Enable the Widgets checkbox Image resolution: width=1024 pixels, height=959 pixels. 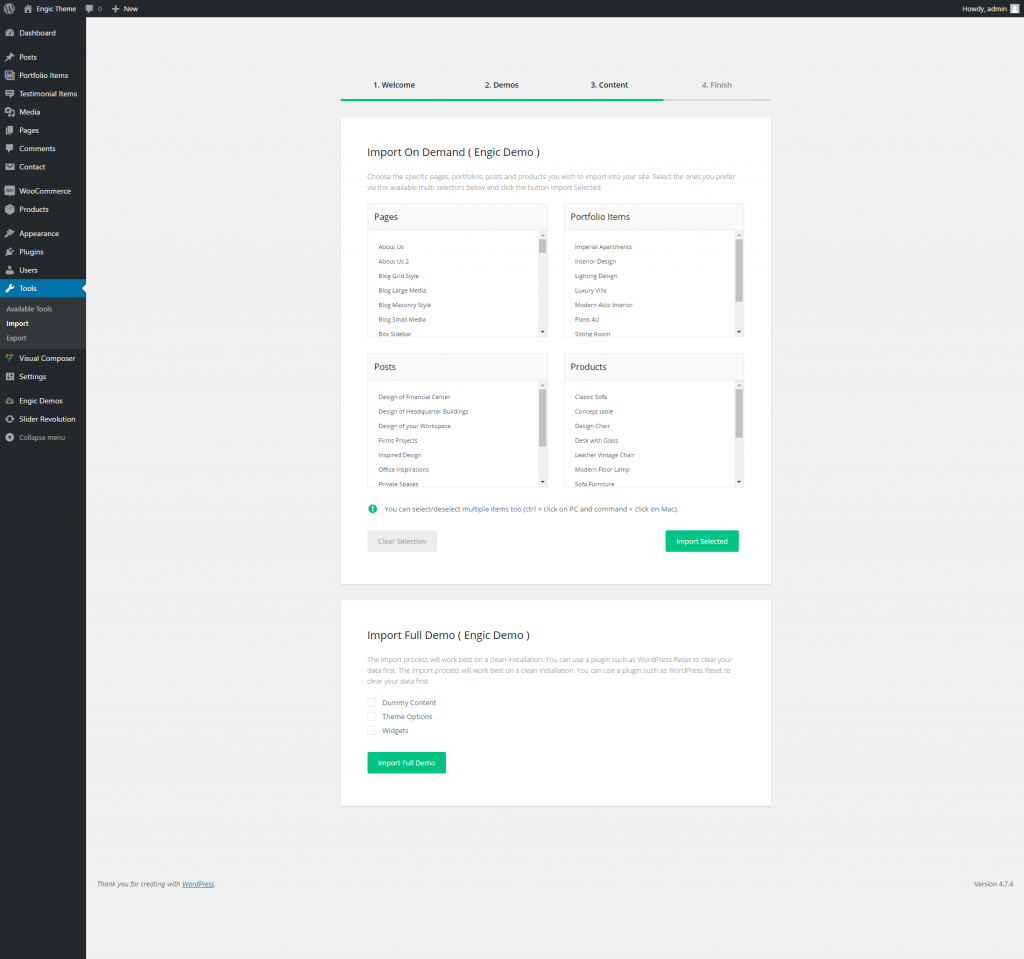372,730
